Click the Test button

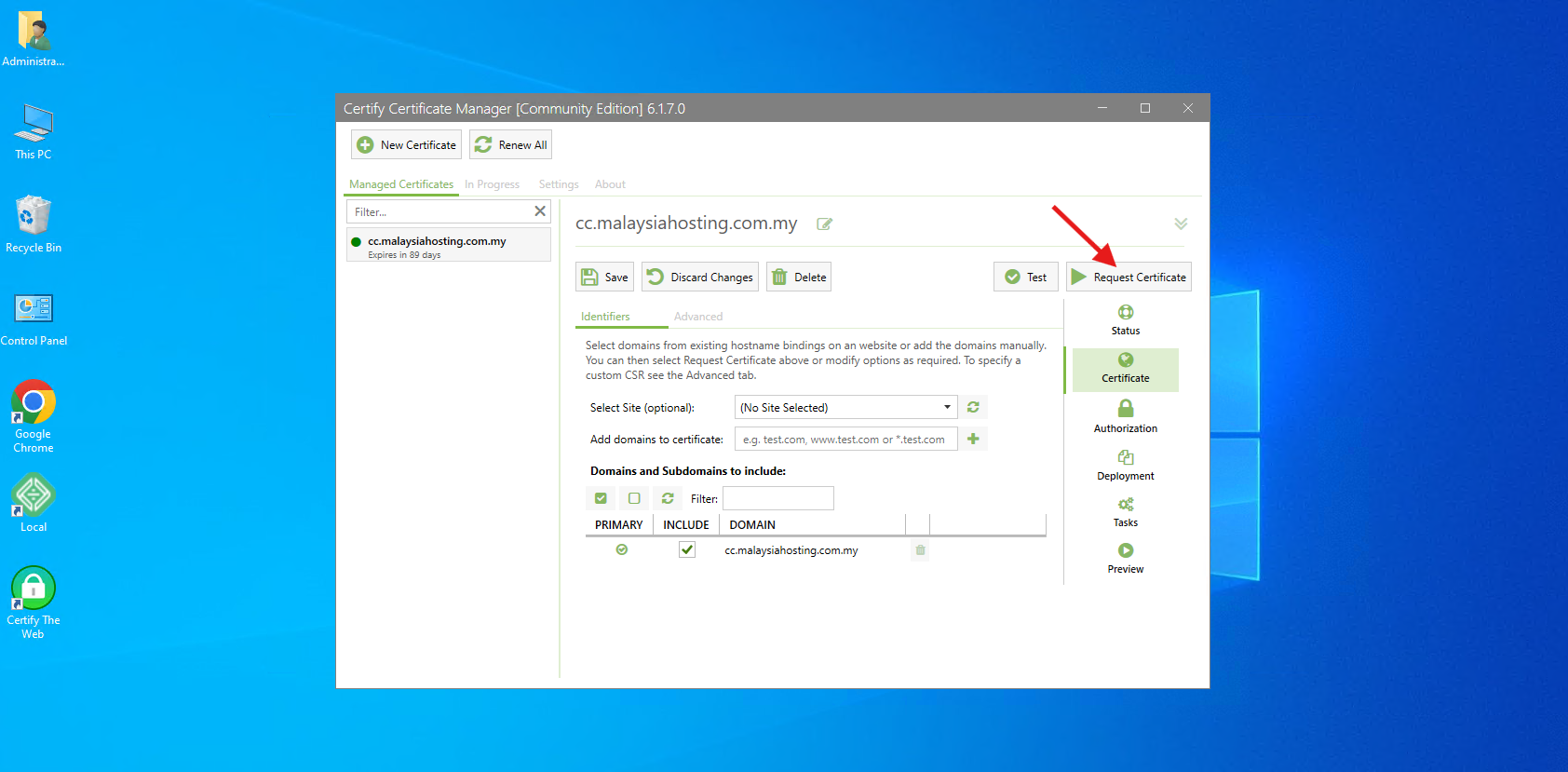[1026, 277]
